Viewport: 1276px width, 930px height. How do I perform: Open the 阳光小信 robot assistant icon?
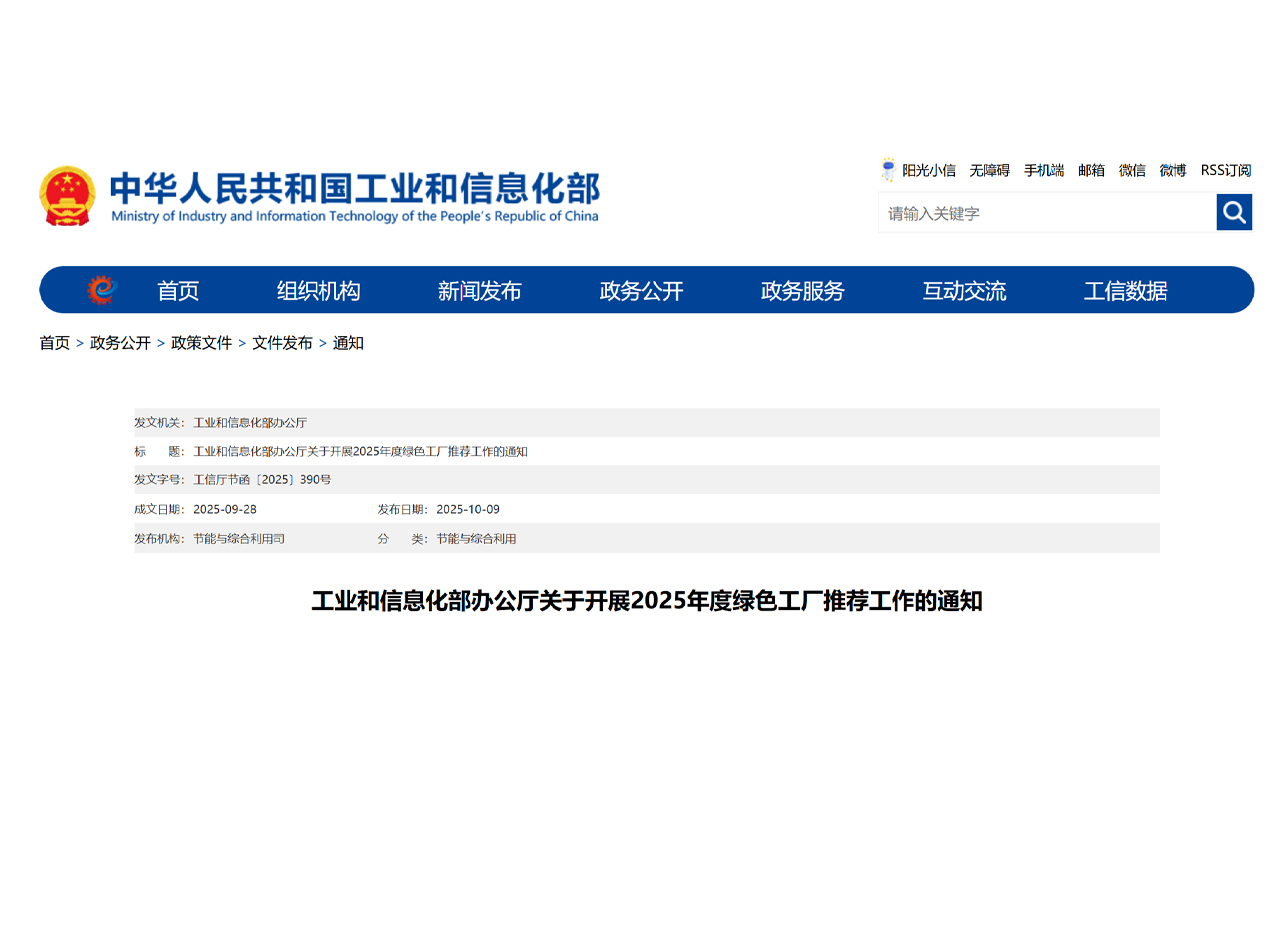pyautogui.click(x=887, y=170)
